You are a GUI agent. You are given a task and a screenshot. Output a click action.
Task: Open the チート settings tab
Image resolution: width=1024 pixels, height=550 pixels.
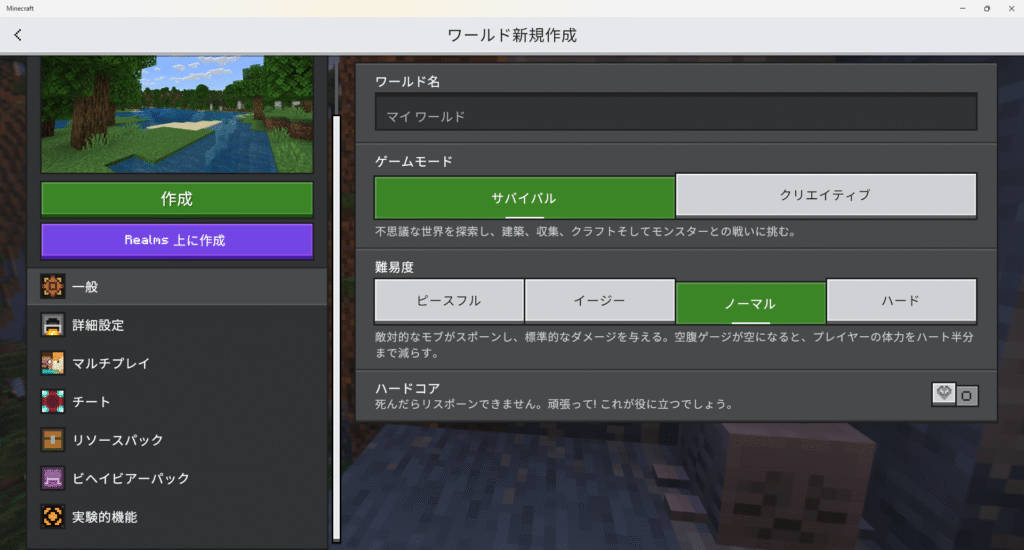(x=177, y=402)
